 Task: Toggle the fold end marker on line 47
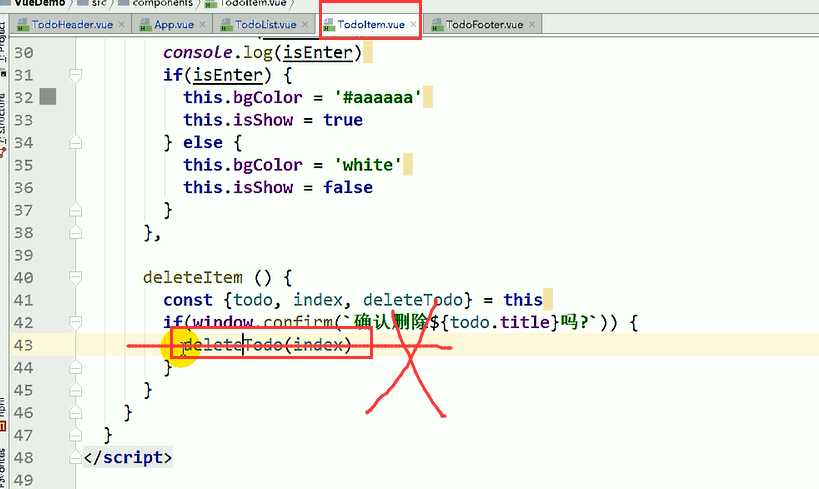75,435
